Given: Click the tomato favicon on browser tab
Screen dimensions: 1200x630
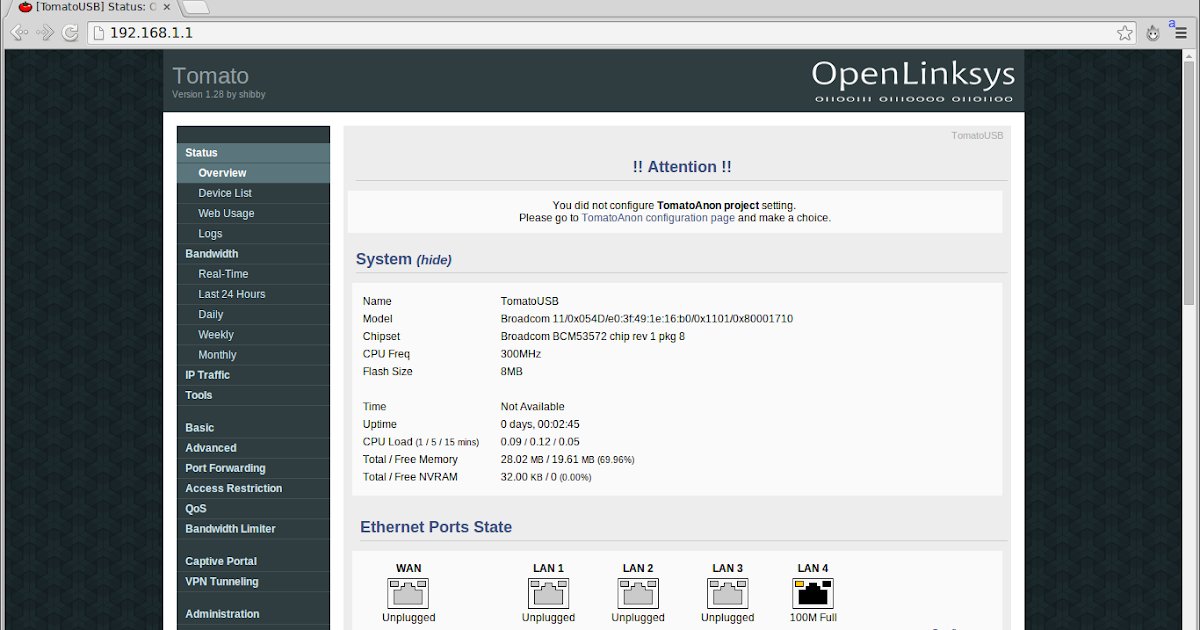Looking at the screenshot, I should pos(25,7).
